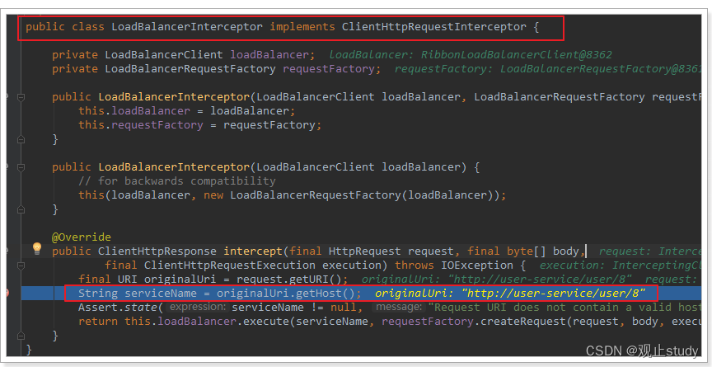Click RibbonLoadBalancerClient@8362 inline debug value

pos(516,55)
